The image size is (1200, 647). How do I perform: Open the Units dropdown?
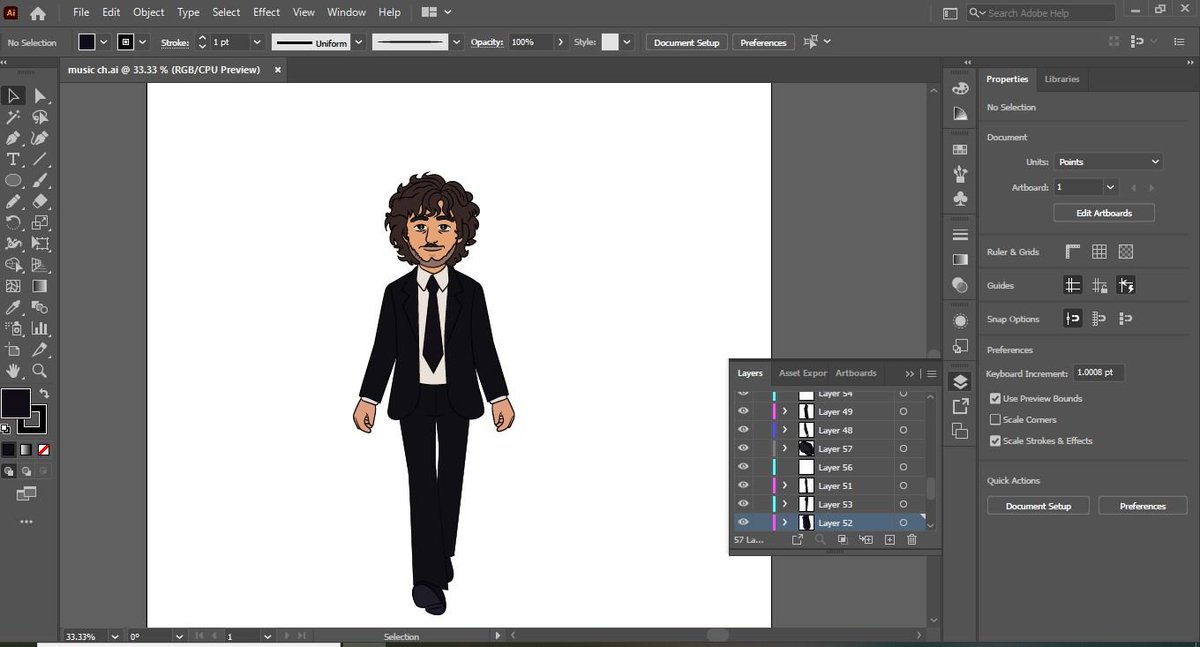pyautogui.click(x=1107, y=161)
